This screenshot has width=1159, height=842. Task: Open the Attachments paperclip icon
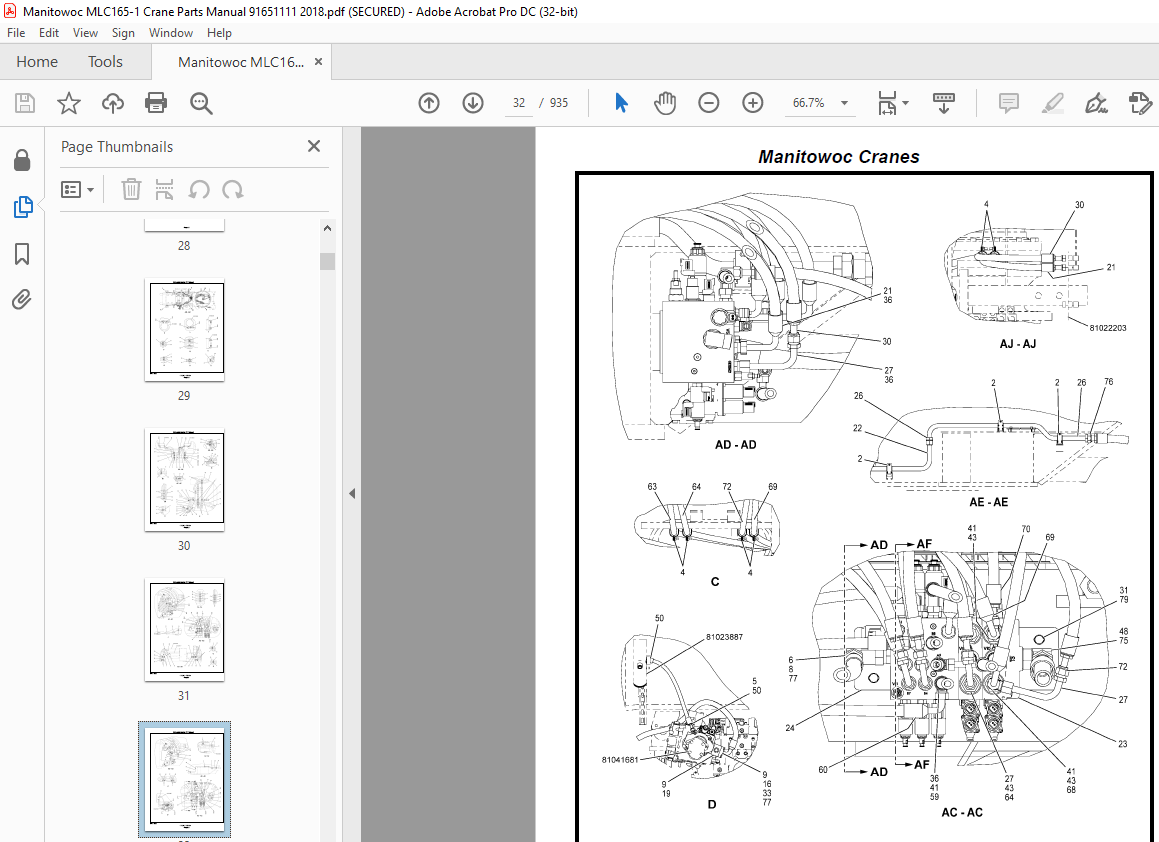(x=22, y=299)
